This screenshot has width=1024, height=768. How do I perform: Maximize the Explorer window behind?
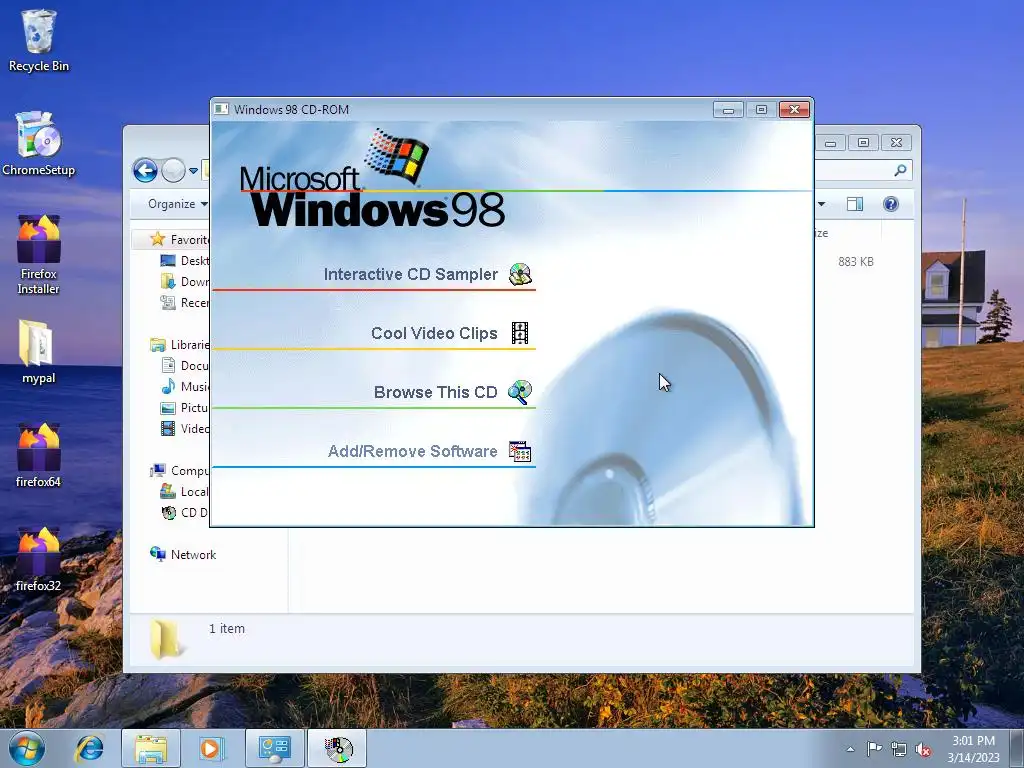tap(863, 142)
